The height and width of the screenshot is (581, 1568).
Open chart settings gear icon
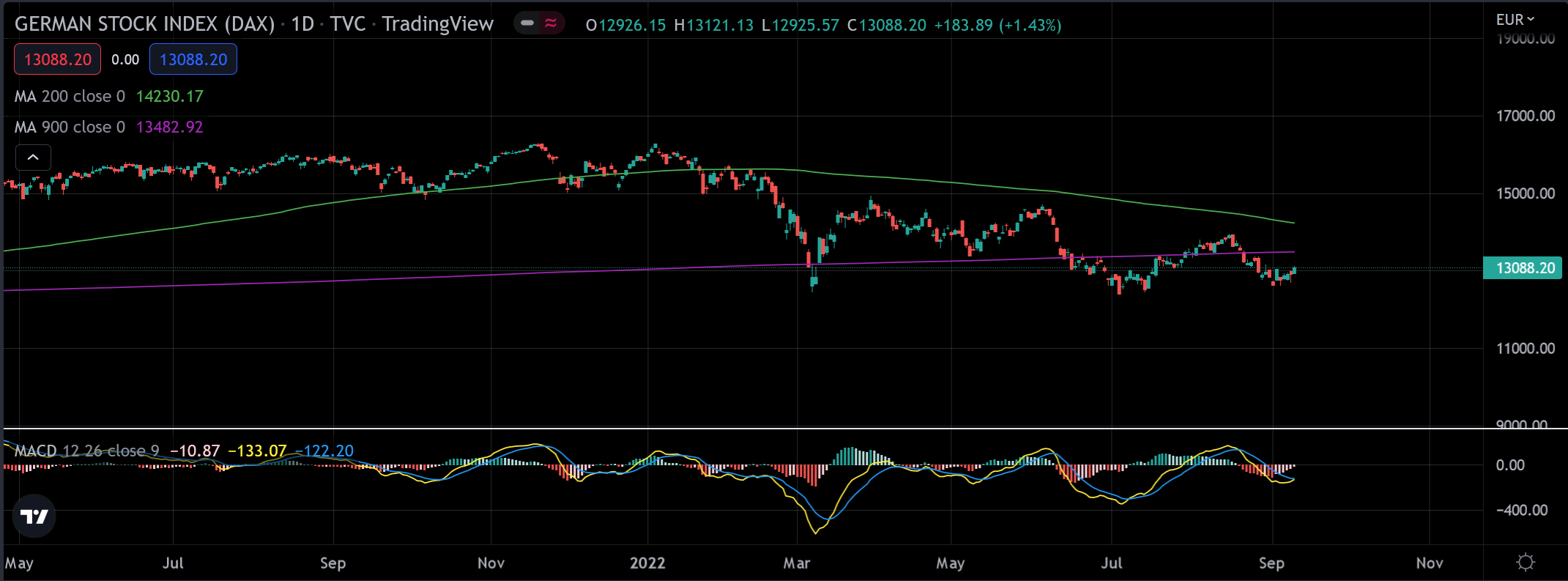1526,563
